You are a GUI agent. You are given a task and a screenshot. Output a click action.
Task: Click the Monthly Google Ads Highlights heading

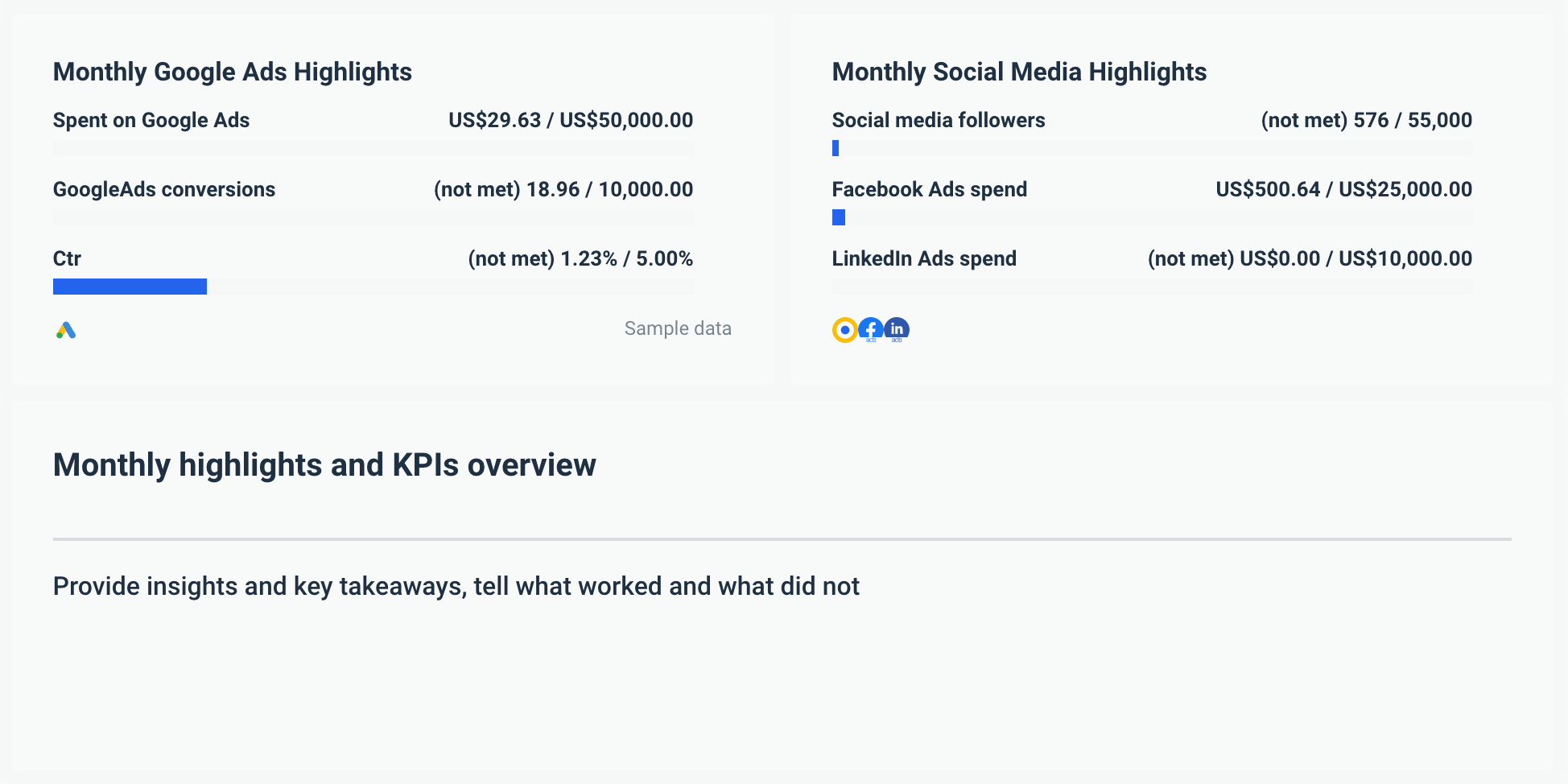pyautogui.click(x=232, y=72)
